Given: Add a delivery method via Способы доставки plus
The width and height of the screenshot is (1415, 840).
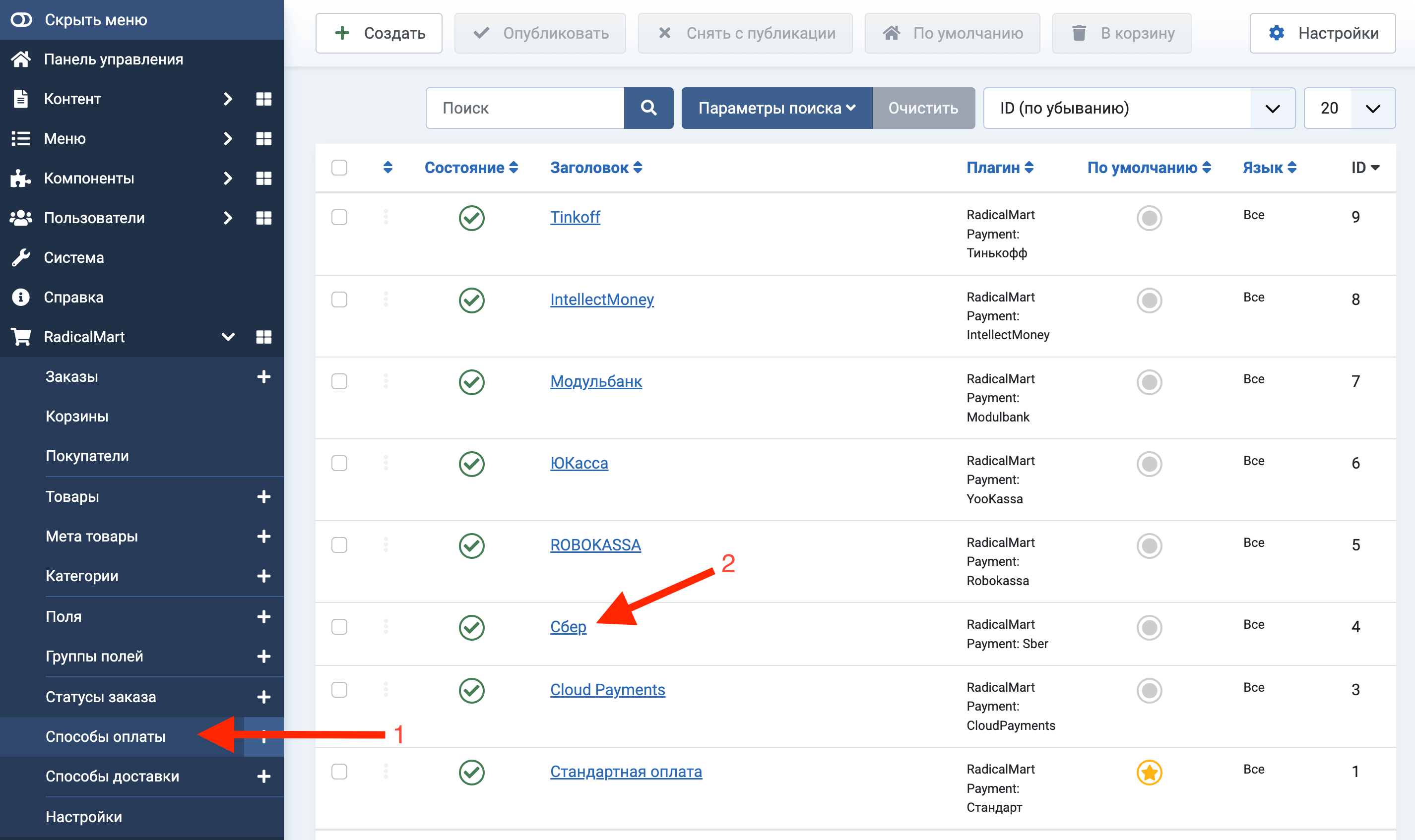Looking at the screenshot, I should [263, 776].
